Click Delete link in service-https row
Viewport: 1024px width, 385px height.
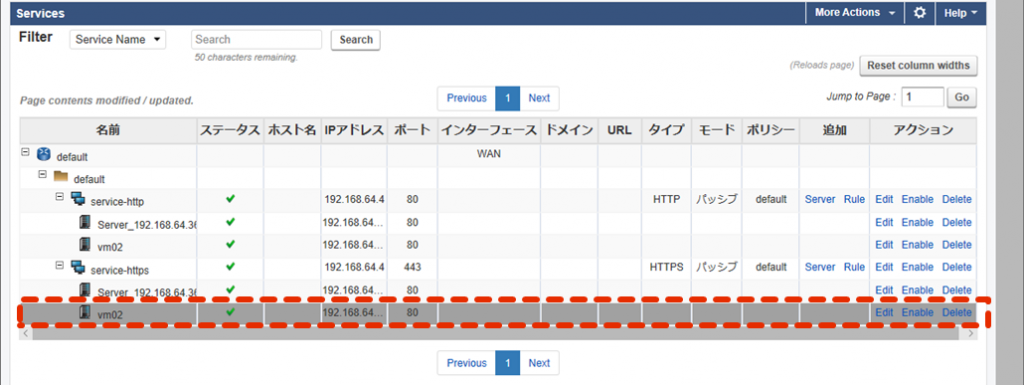957,267
